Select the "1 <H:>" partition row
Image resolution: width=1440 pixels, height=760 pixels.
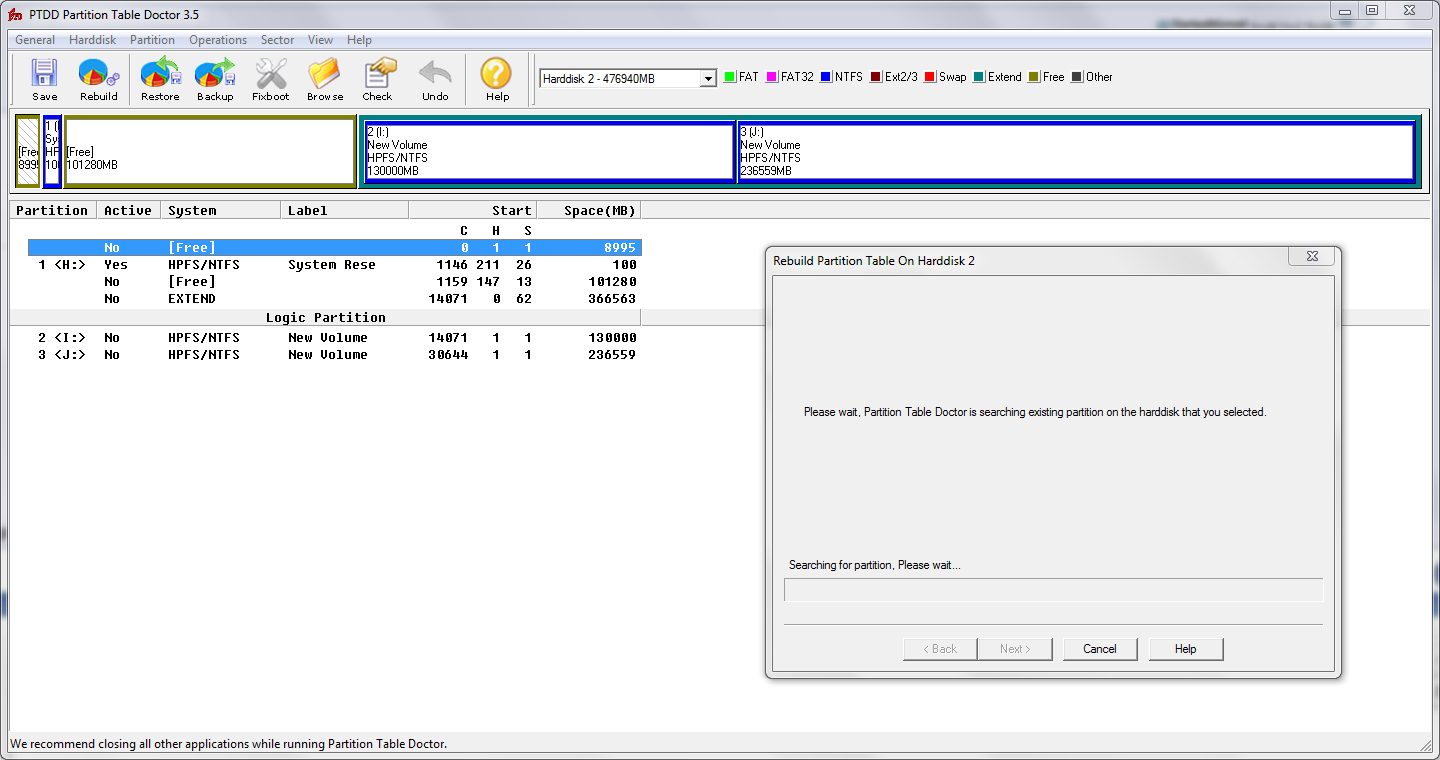335,265
